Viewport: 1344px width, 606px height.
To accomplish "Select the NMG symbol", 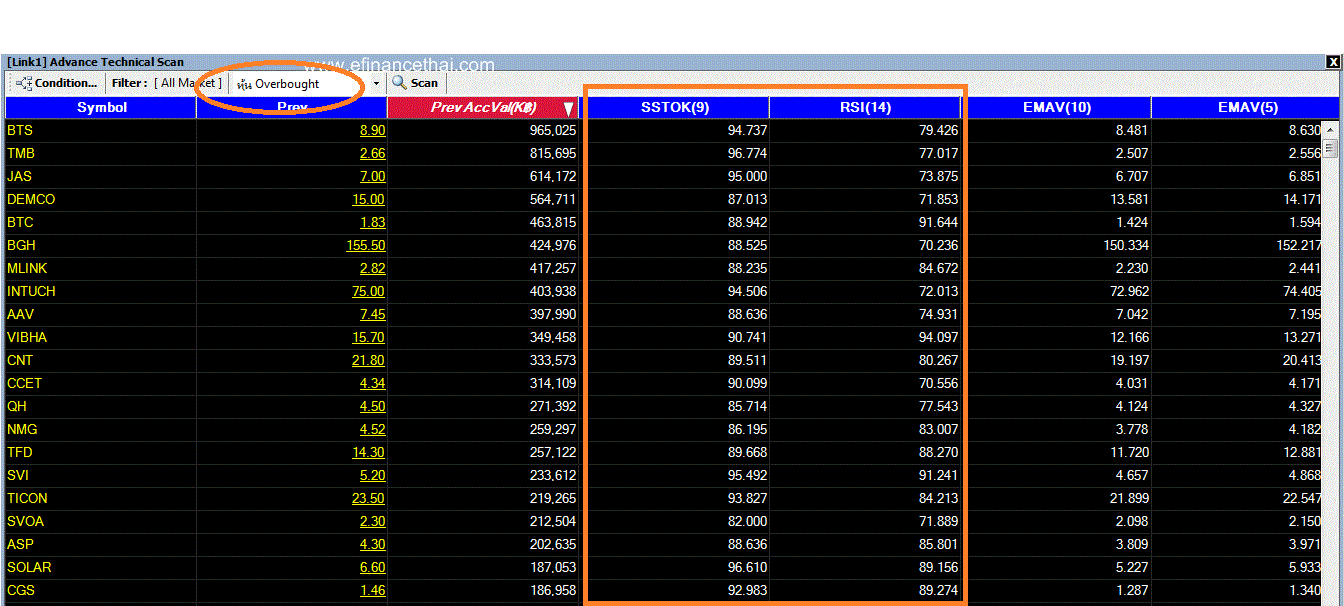I will coord(21,429).
